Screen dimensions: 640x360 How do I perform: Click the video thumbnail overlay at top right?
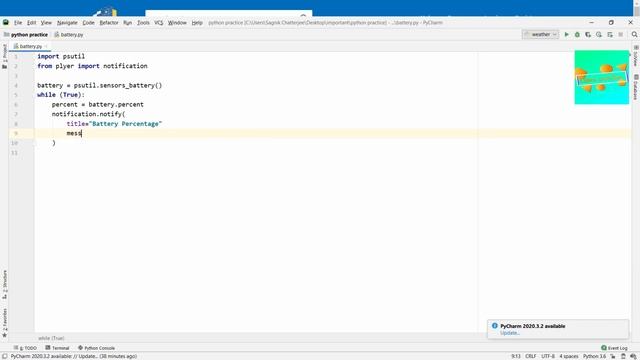click(x=602, y=77)
